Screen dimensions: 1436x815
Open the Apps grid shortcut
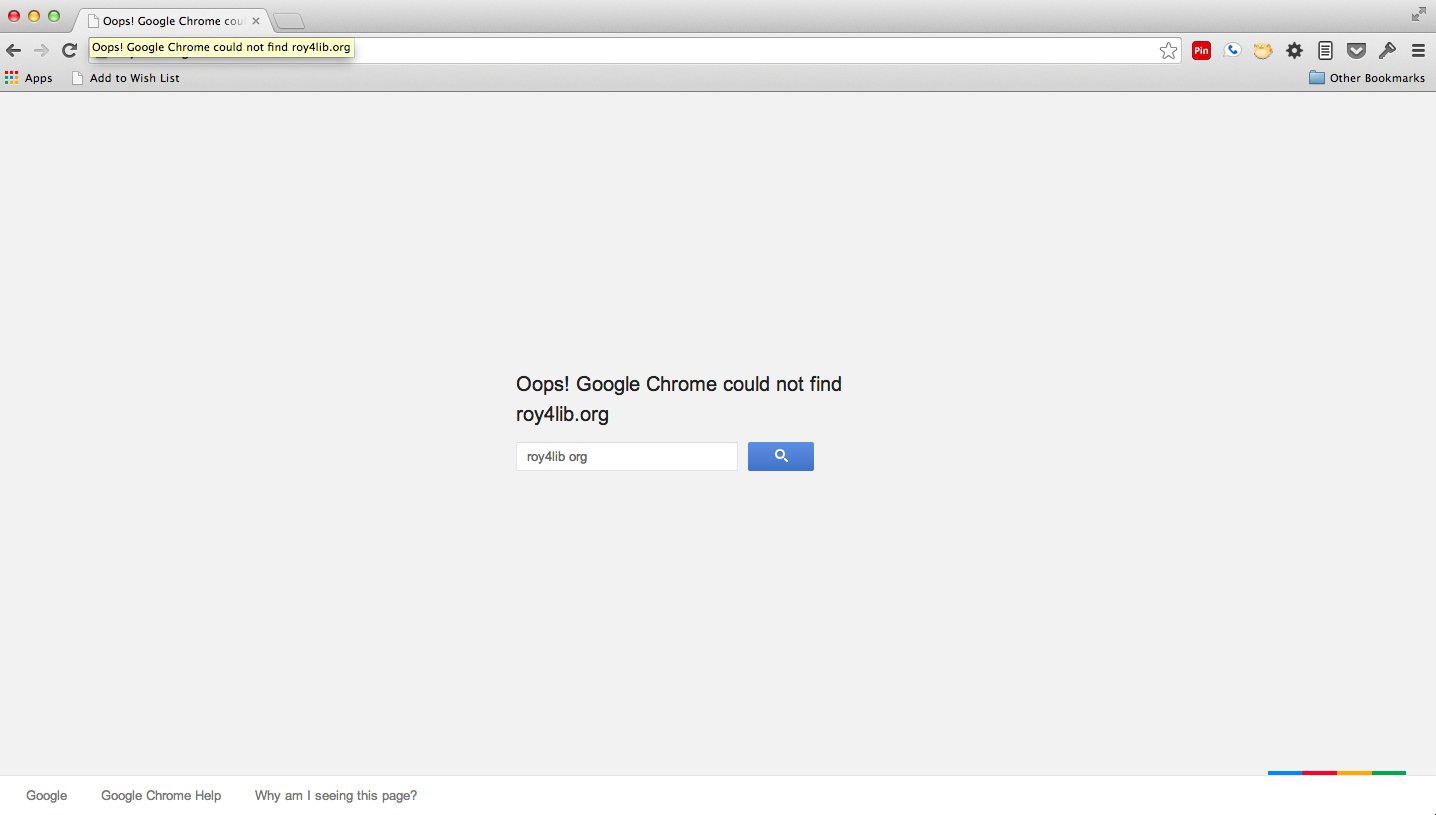click(x=29, y=78)
